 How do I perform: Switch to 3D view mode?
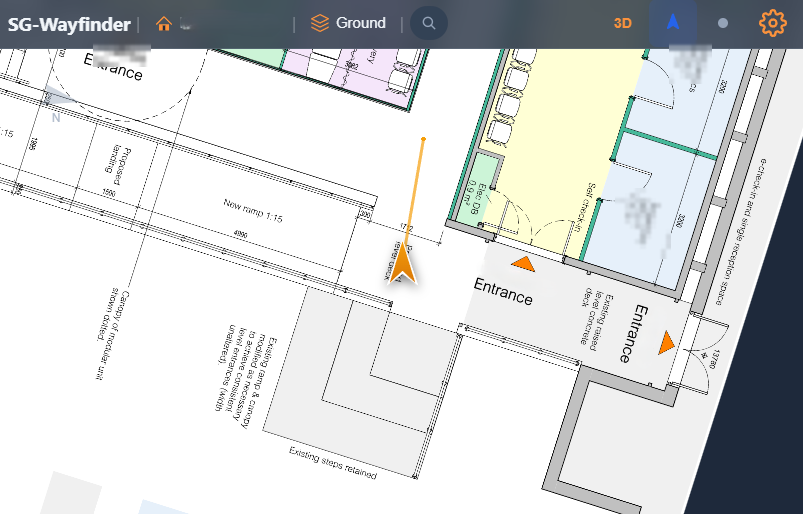623,24
